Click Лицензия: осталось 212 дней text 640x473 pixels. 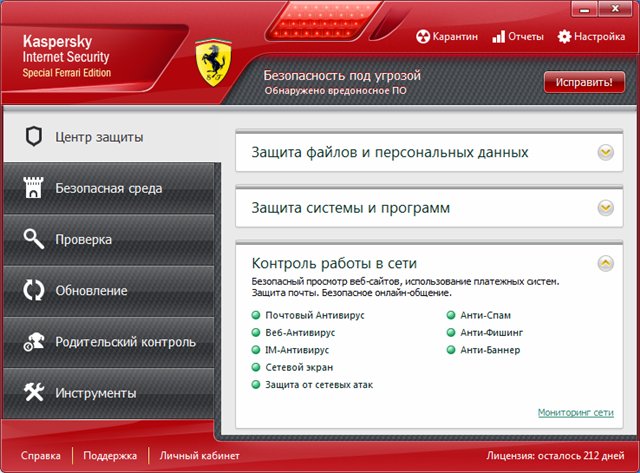click(x=555, y=455)
